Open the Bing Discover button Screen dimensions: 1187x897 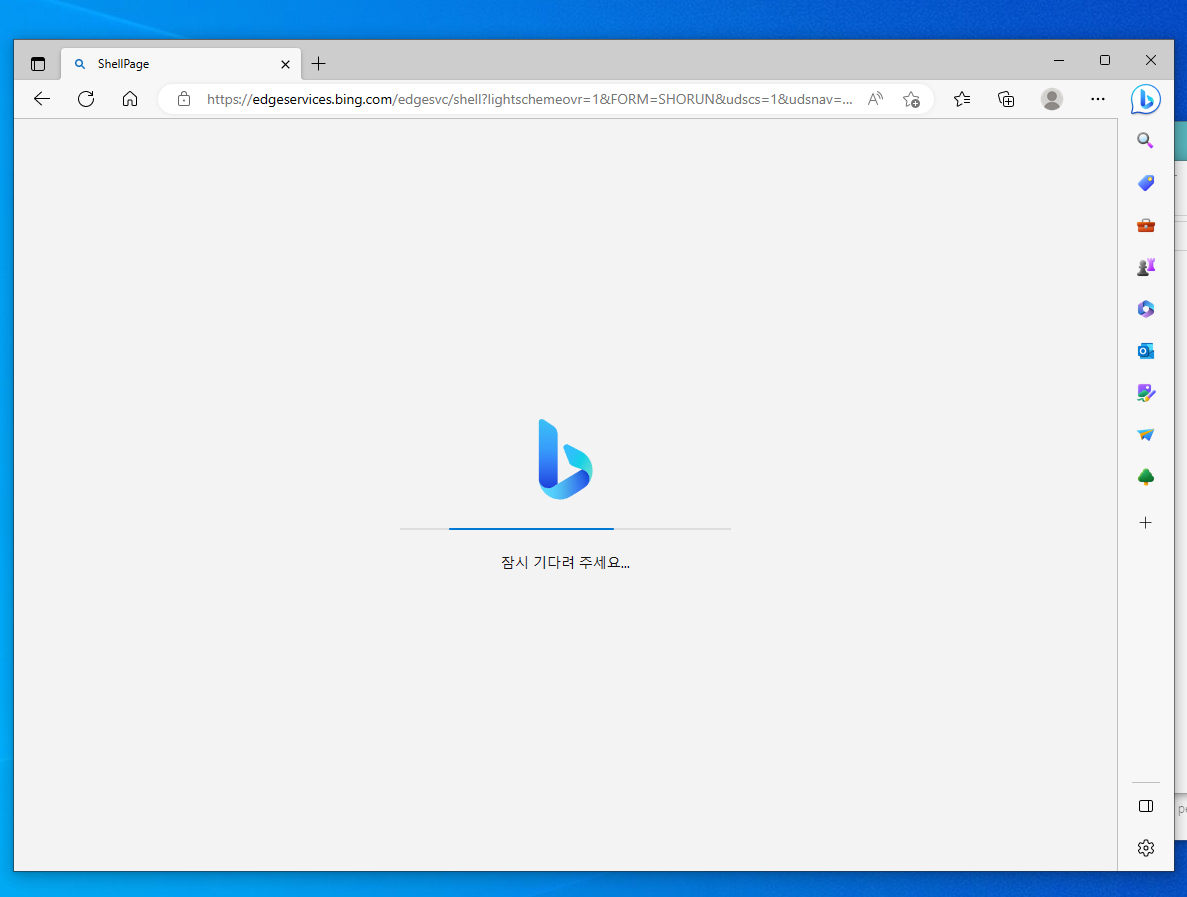1145,99
